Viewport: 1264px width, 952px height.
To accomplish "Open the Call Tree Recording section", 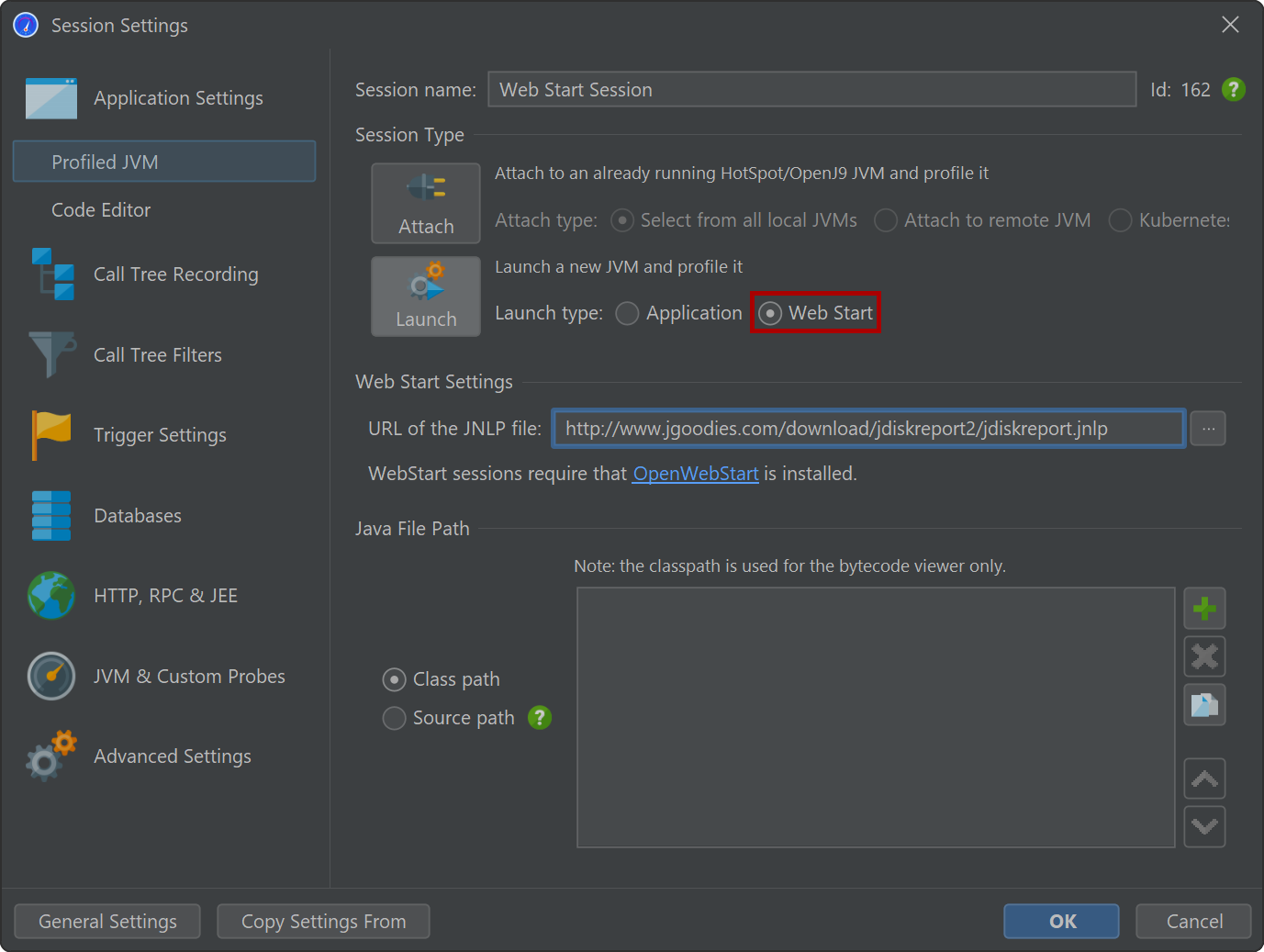I will click(x=175, y=274).
